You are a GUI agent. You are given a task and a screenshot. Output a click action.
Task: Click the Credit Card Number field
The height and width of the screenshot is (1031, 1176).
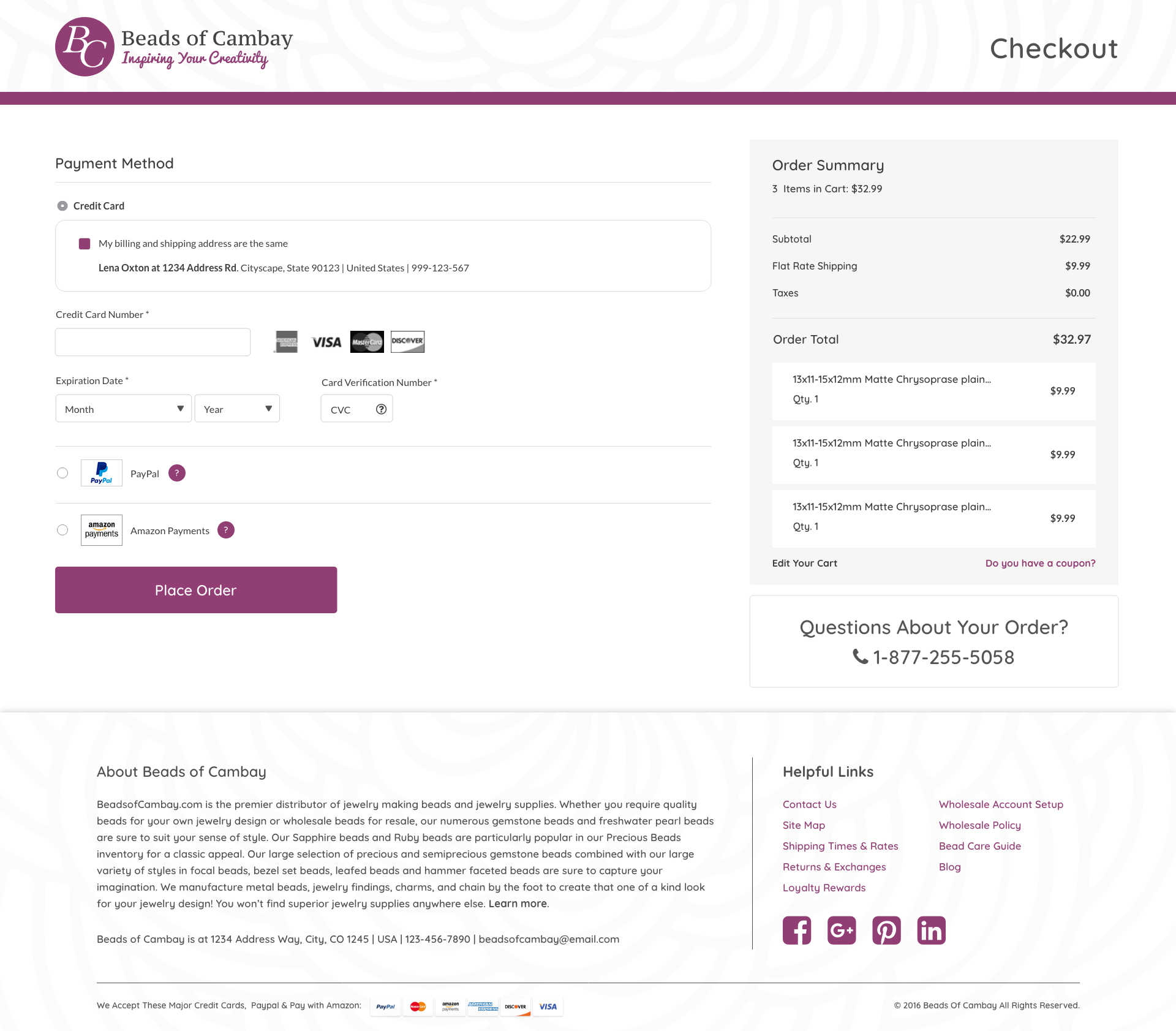pos(153,342)
